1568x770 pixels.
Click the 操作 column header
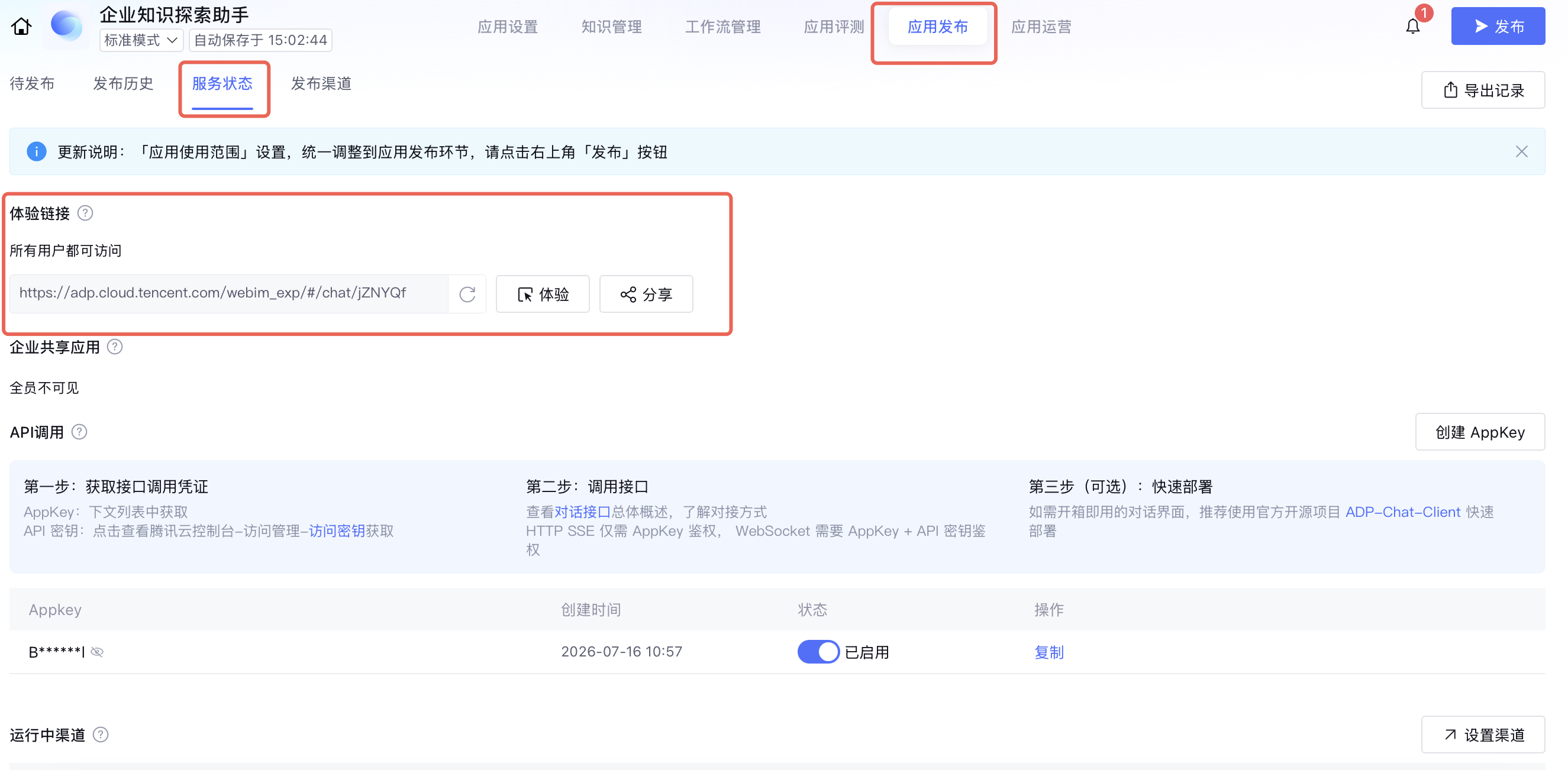coord(1048,609)
